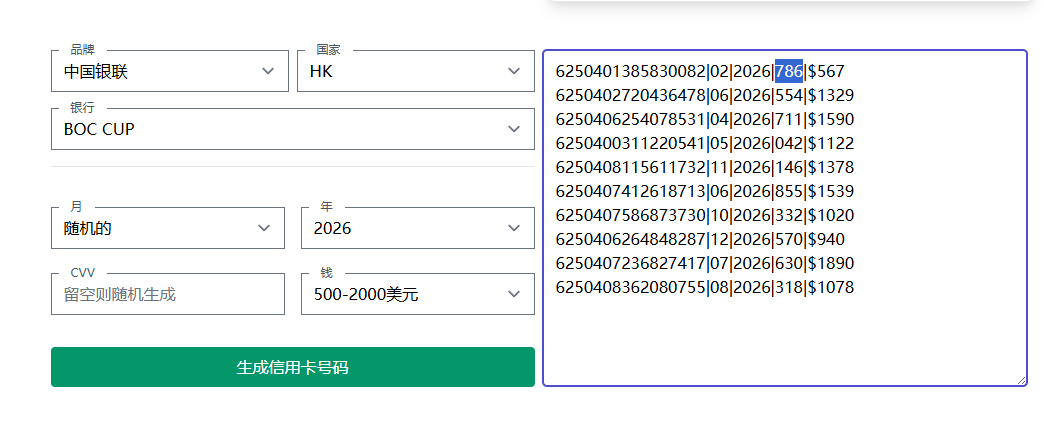The width and height of the screenshot is (1044, 430).
Task: Click the highlighted 786 text in output
Action: click(x=789, y=71)
